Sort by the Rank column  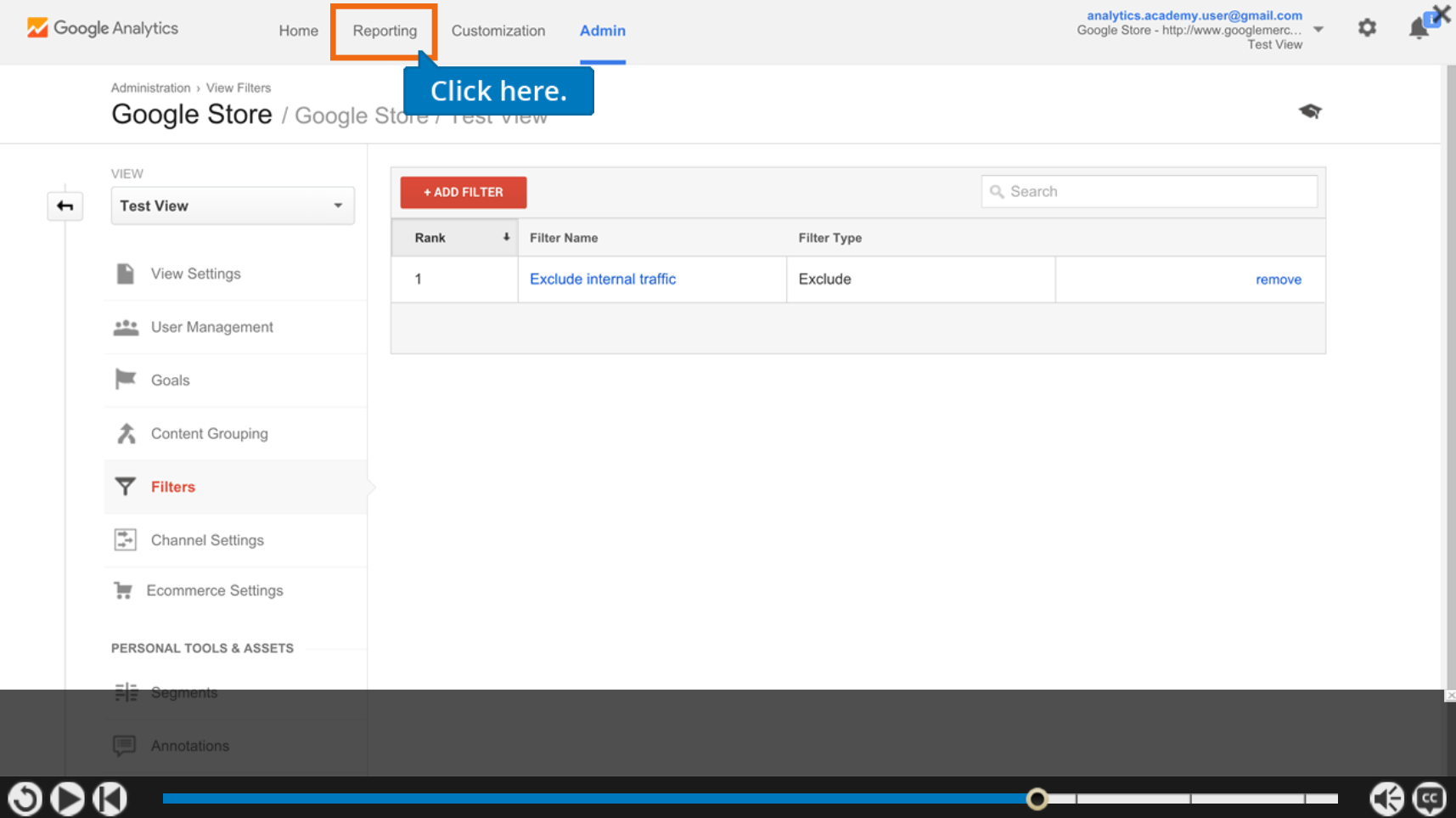(455, 238)
